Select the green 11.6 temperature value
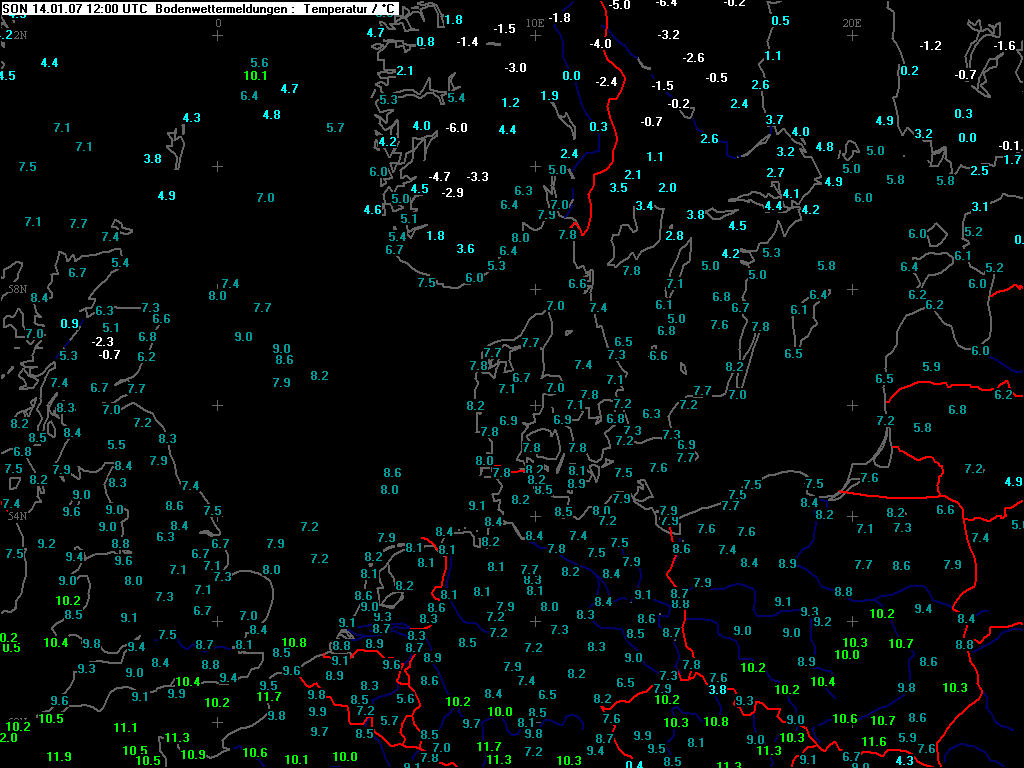The width and height of the screenshot is (1024, 768). (874, 741)
